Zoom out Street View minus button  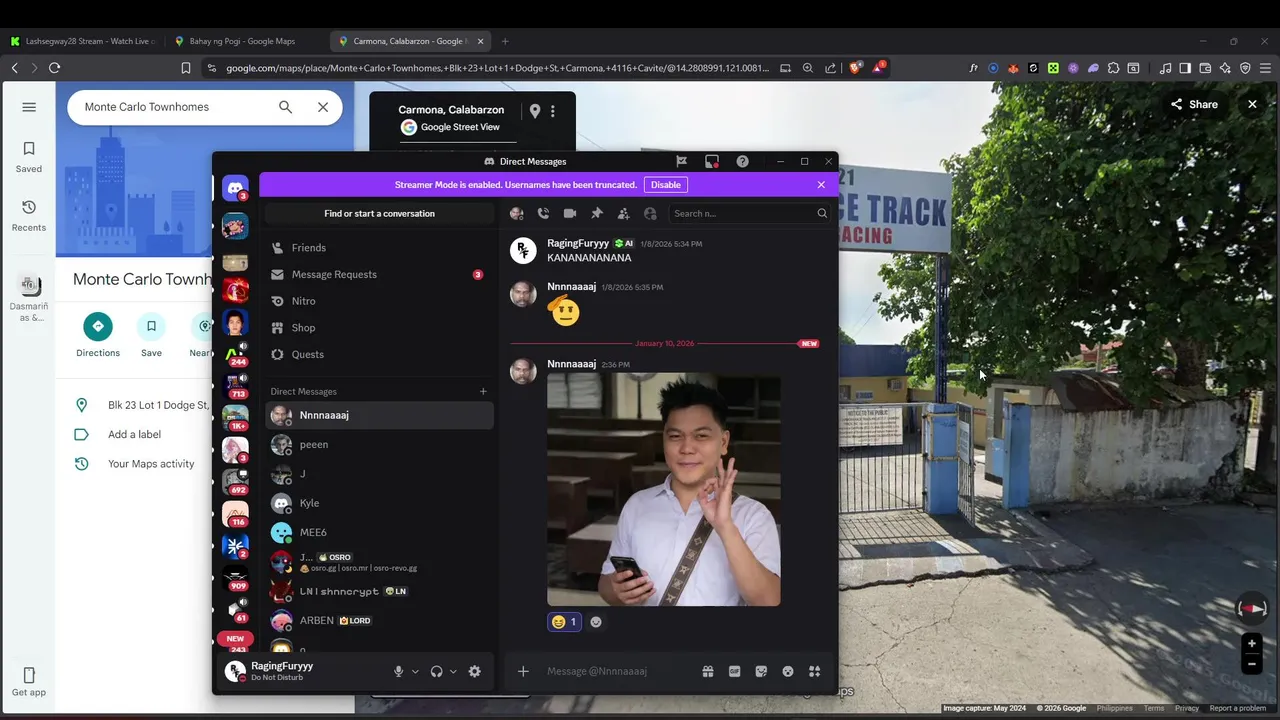(x=1252, y=664)
